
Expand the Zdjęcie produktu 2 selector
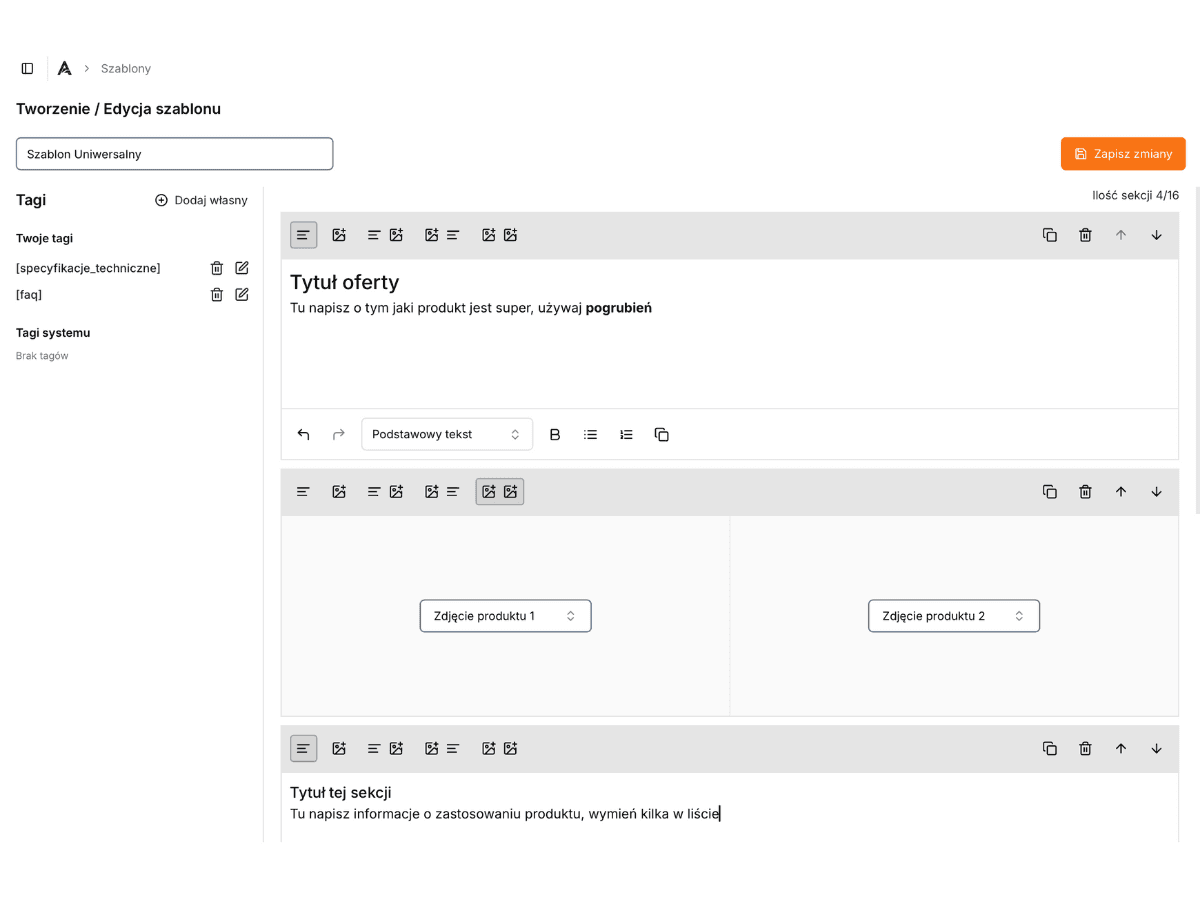[953, 616]
